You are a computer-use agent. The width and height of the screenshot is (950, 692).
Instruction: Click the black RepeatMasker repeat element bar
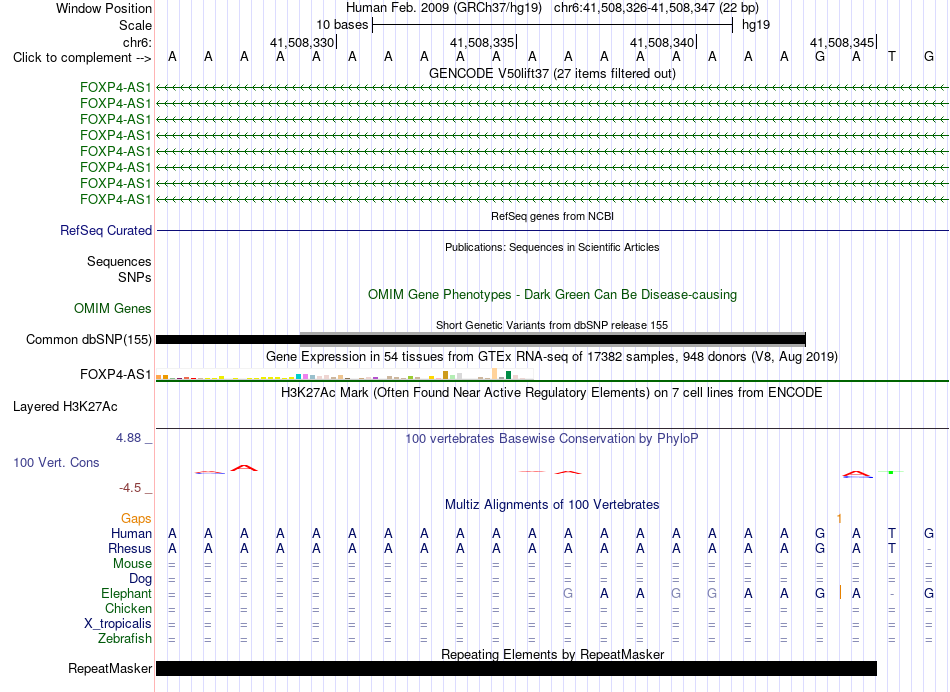tap(516, 668)
